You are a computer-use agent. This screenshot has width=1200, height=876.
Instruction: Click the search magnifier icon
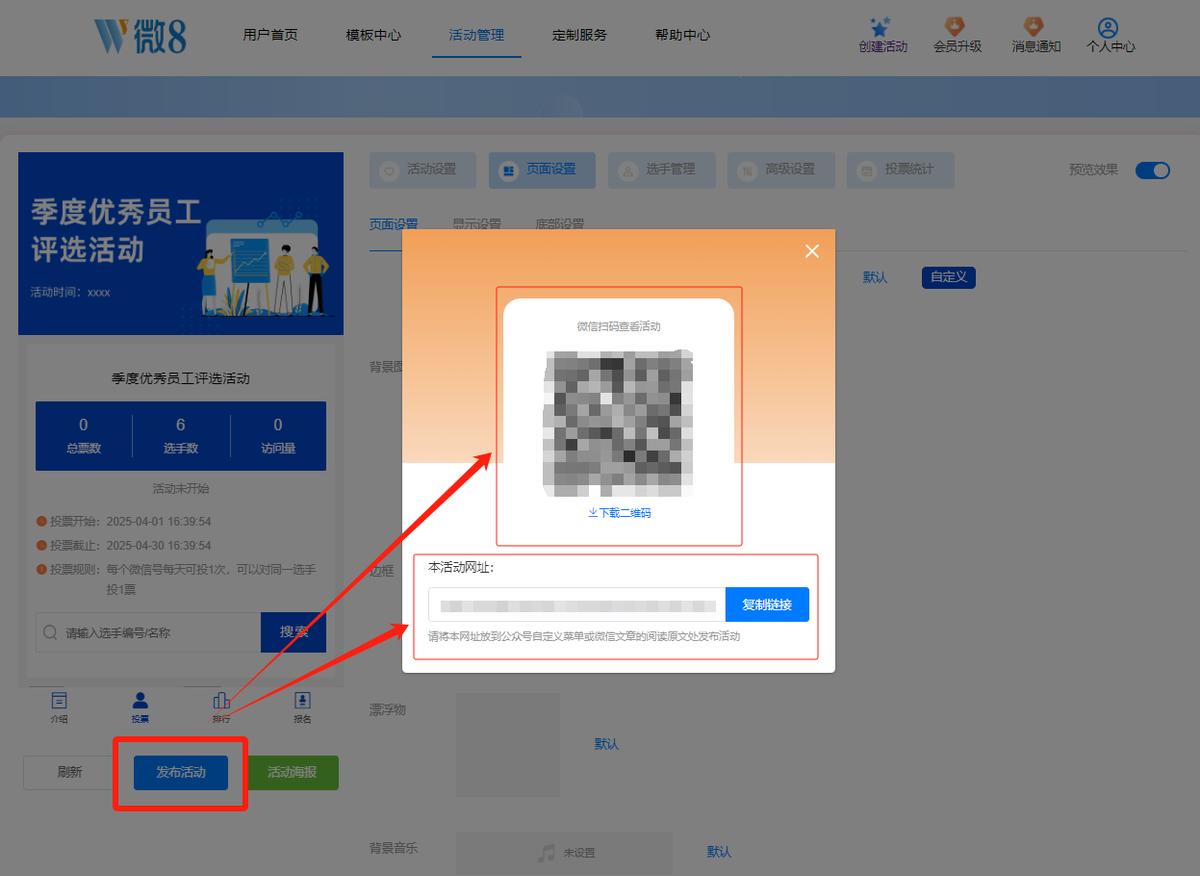click(51, 633)
